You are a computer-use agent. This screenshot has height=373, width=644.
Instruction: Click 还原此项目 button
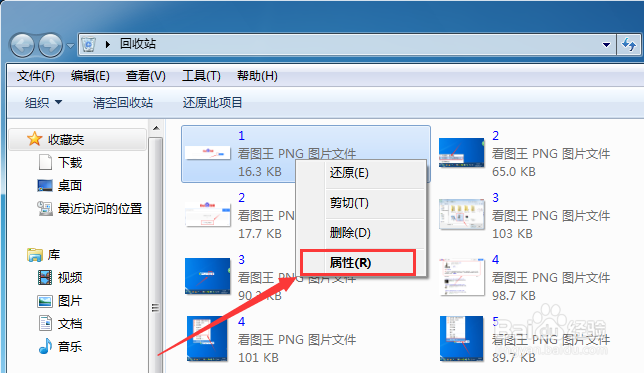[x=212, y=102]
